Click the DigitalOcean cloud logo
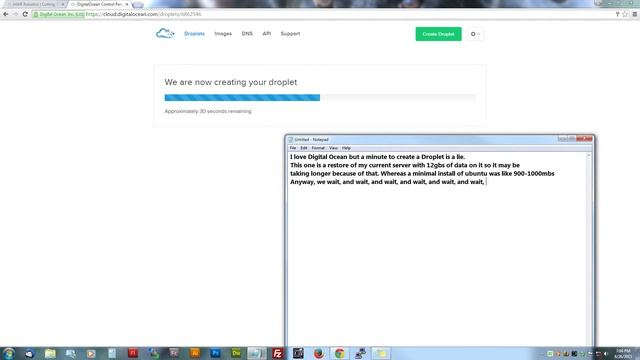Screen dimensions: 640x360 165,33
